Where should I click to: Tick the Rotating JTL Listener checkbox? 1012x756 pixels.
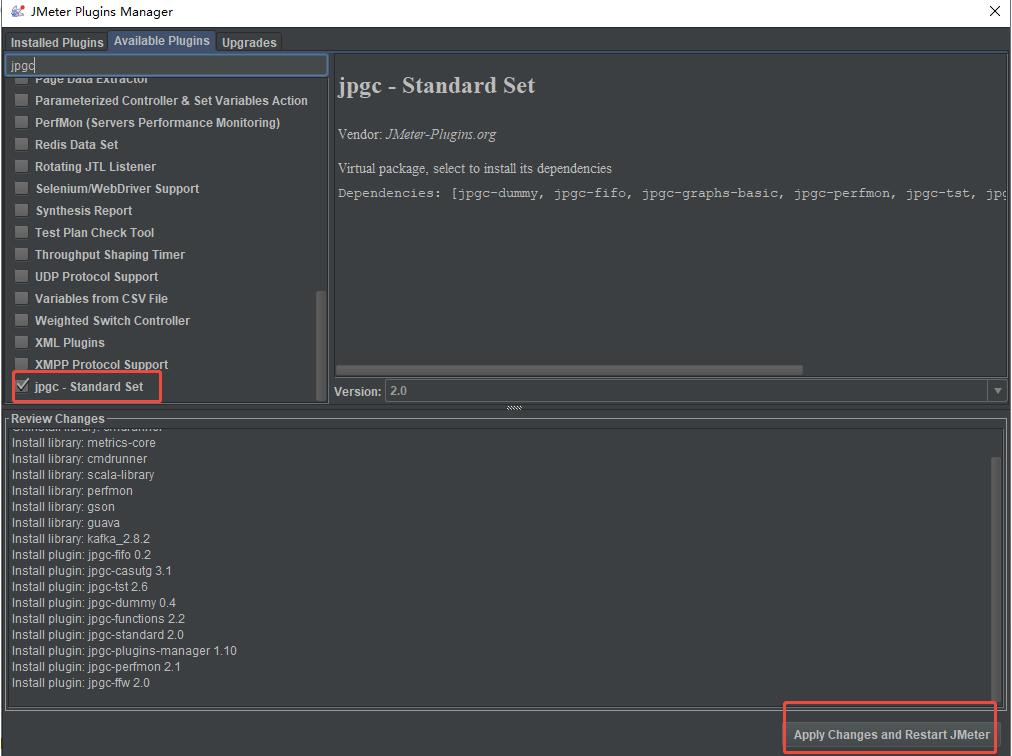22,166
